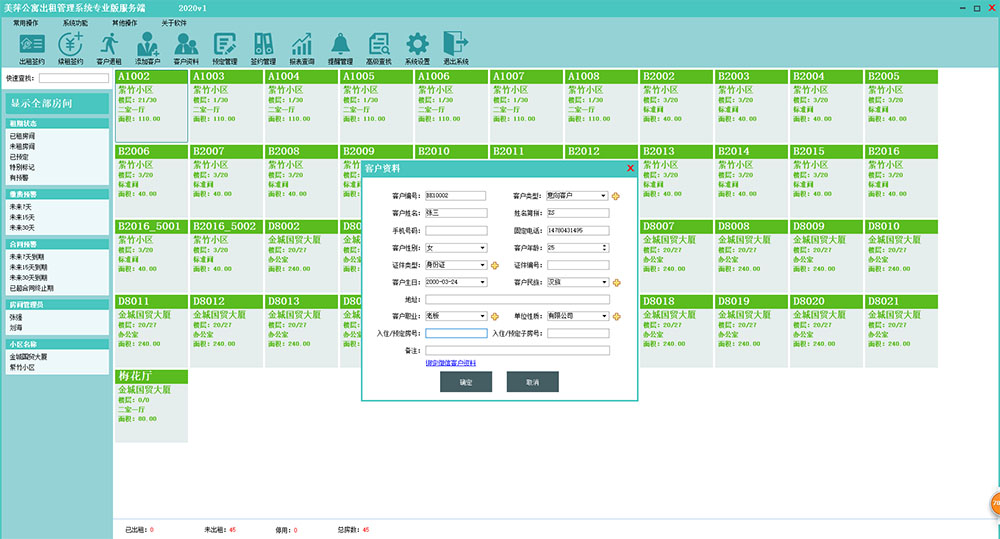Click the 续租签约 renewal icon
Screen dimensions: 1000x539
(71, 46)
